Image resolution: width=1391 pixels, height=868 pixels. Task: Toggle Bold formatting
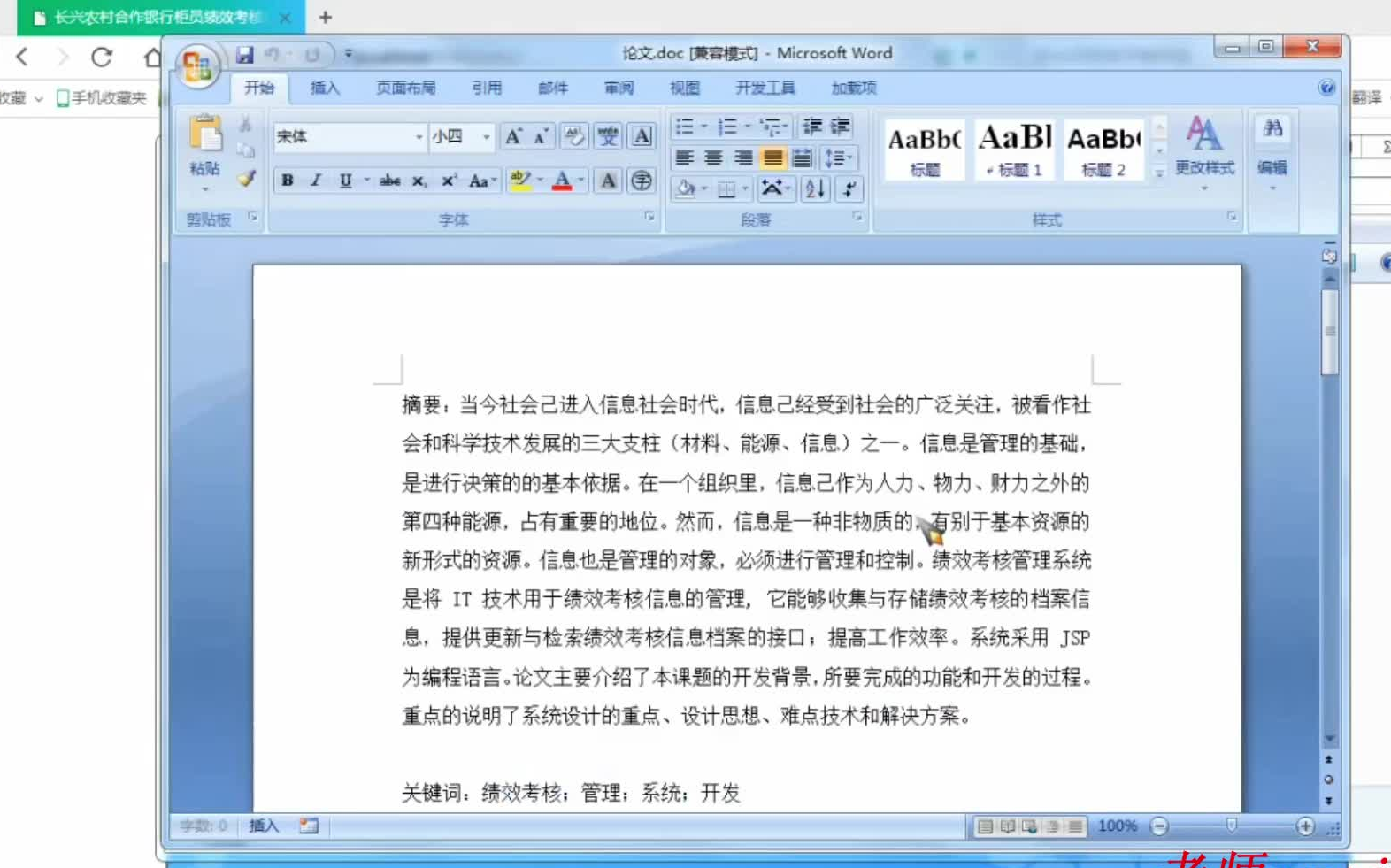(x=287, y=181)
